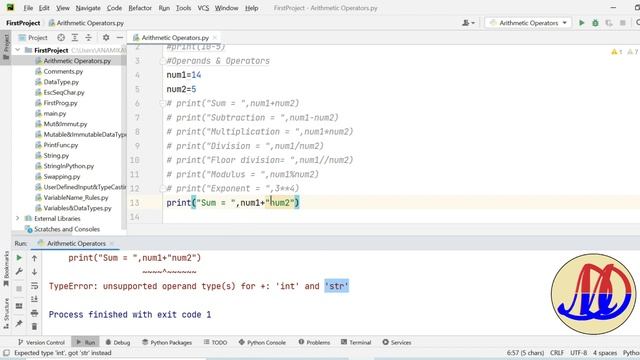Open the Window menu
Image resolution: width=640 pixels, height=360 pixels.
(x=227, y=8)
